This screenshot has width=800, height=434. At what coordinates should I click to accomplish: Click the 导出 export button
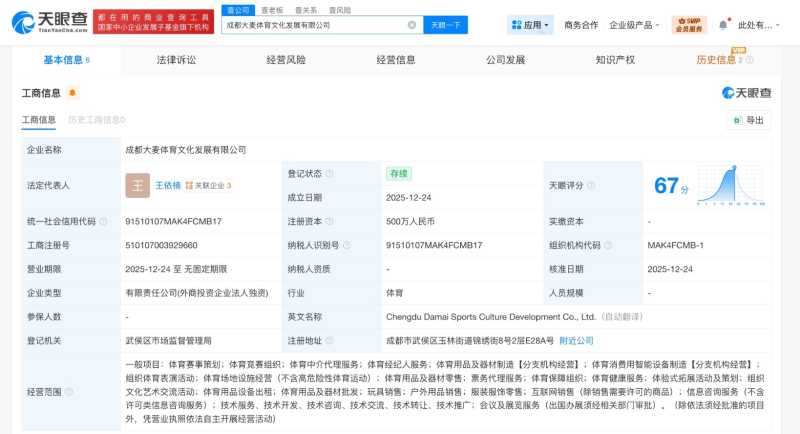[x=748, y=120]
